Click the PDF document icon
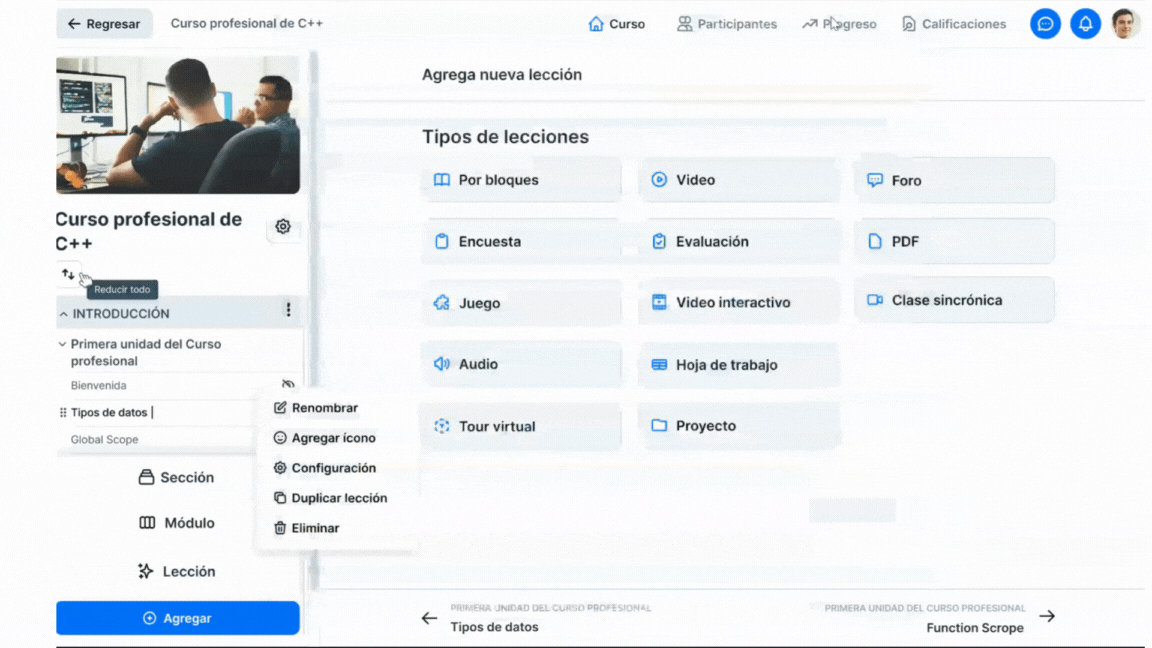Viewport: 1152px width, 648px height. coord(875,241)
